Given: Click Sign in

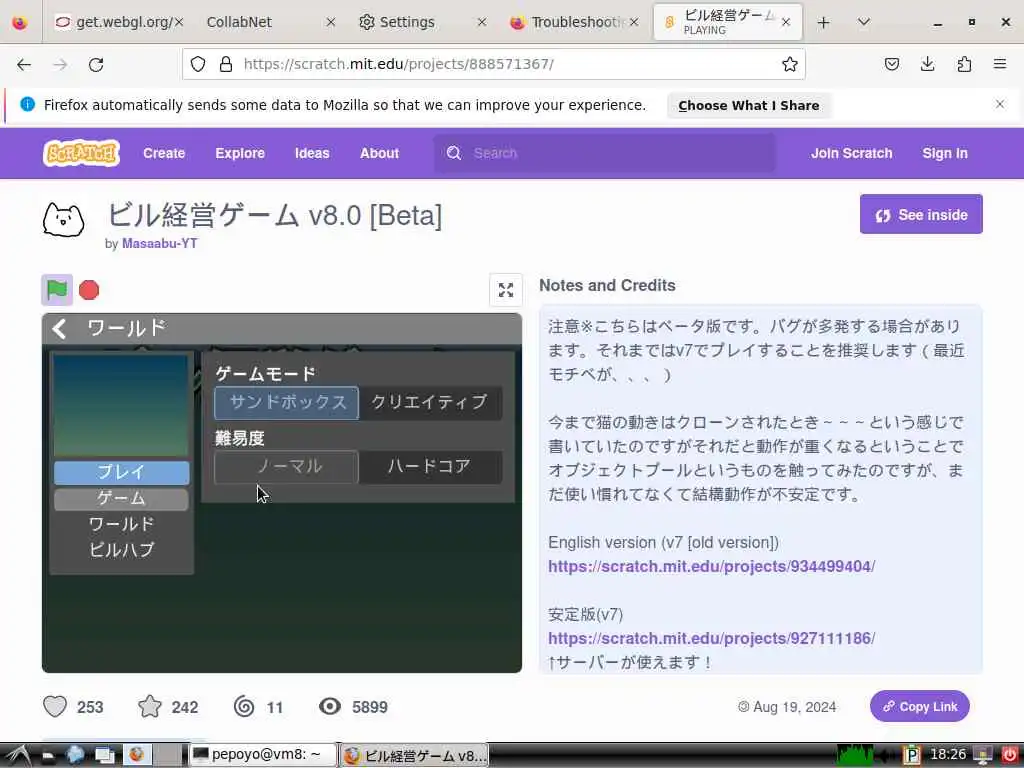Looking at the screenshot, I should point(944,153).
